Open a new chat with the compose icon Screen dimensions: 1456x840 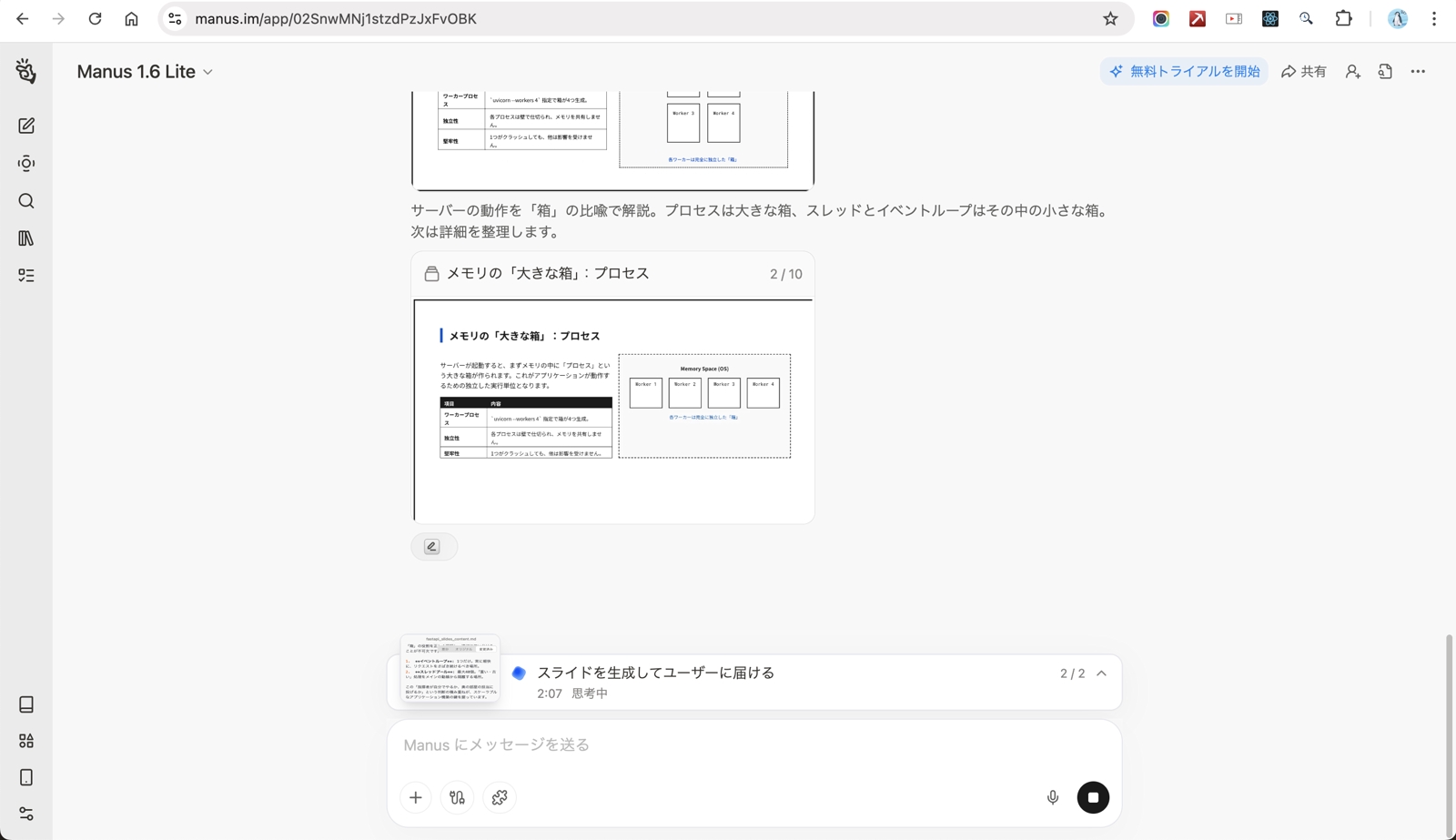tap(25, 126)
